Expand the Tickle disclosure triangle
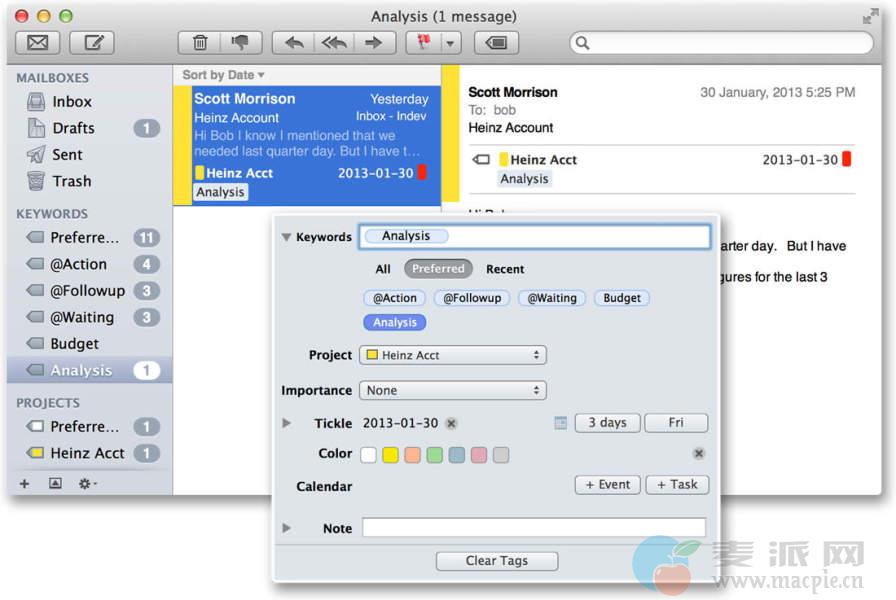The image size is (896, 600). pos(287,423)
